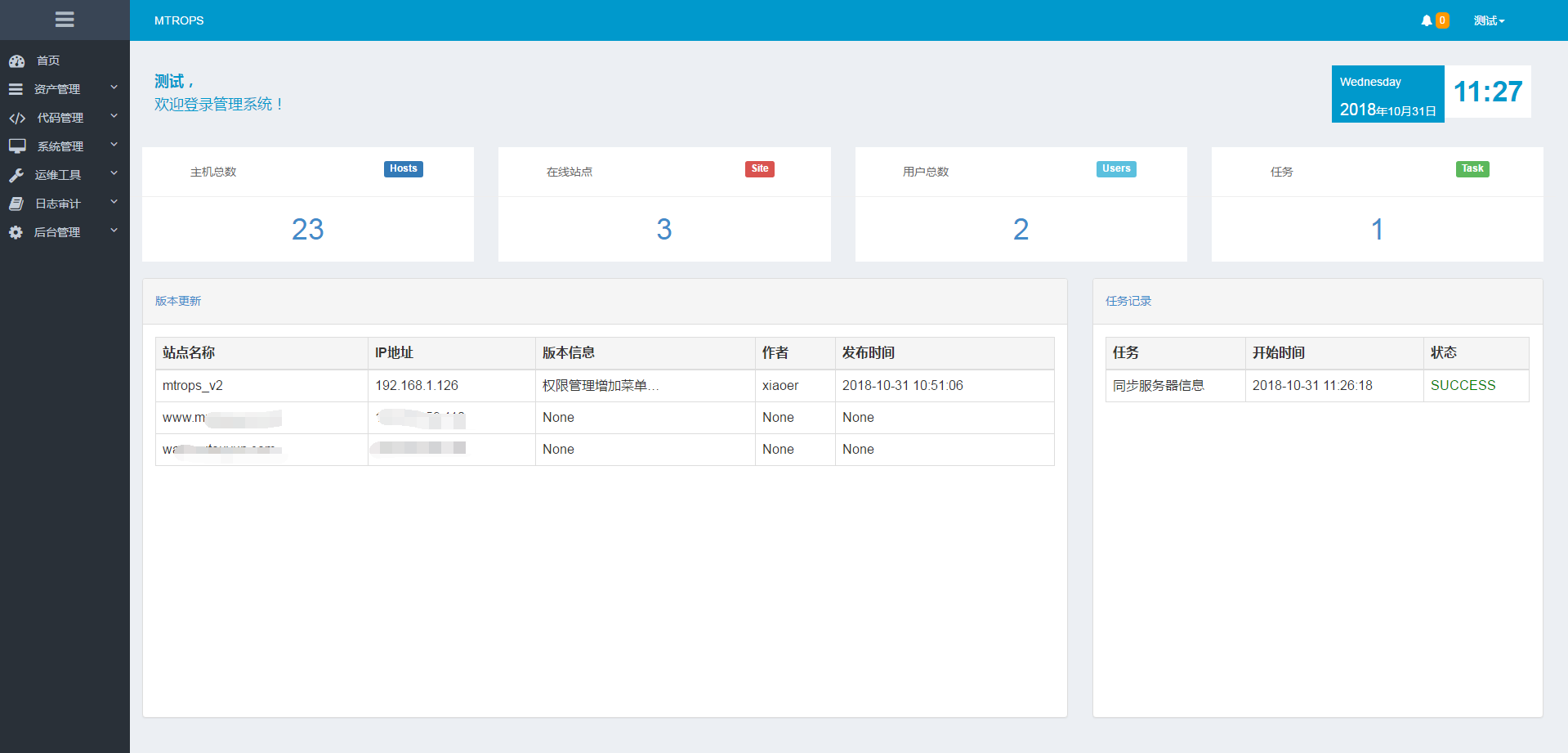The height and width of the screenshot is (753, 1568).
Task: Click the 在线站点 card label
Action: click(570, 172)
